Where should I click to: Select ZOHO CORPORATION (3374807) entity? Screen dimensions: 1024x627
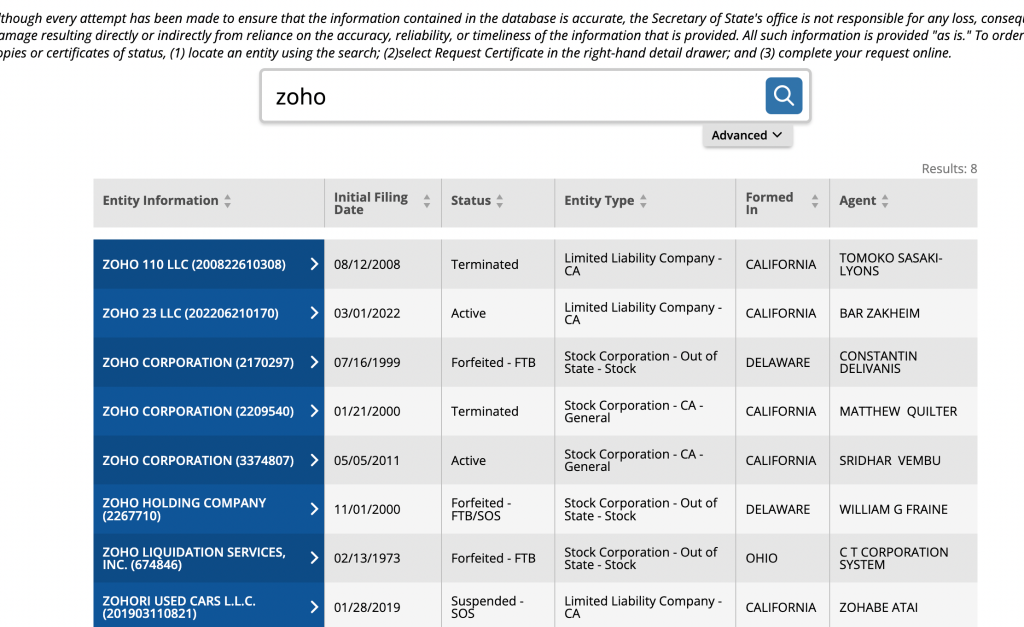[x=198, y=461]
